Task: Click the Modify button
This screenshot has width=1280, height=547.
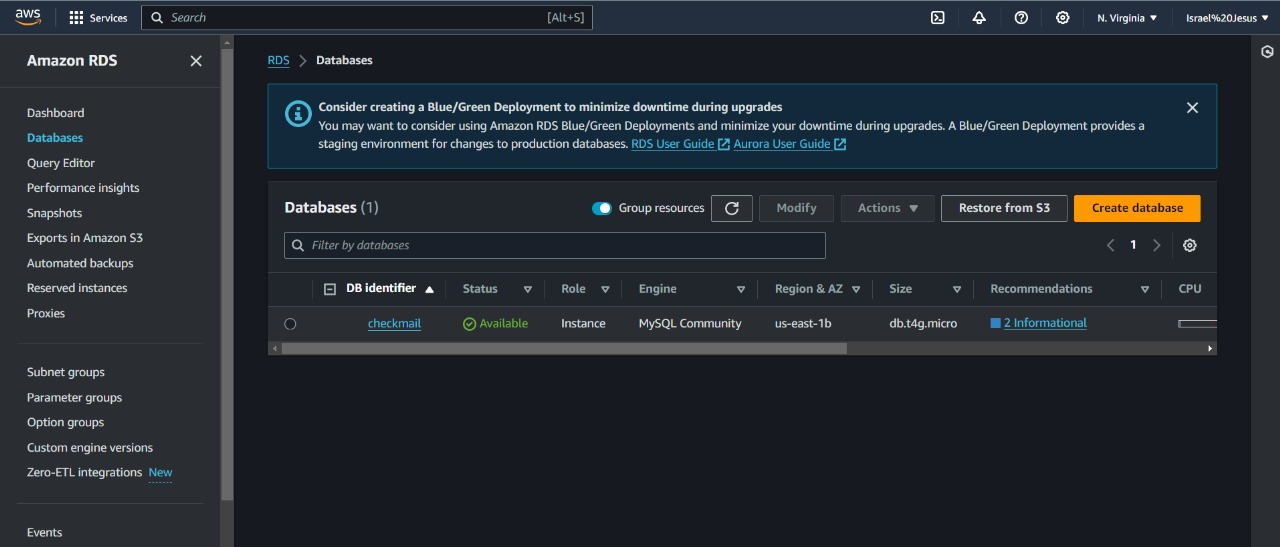Action: 796,208
